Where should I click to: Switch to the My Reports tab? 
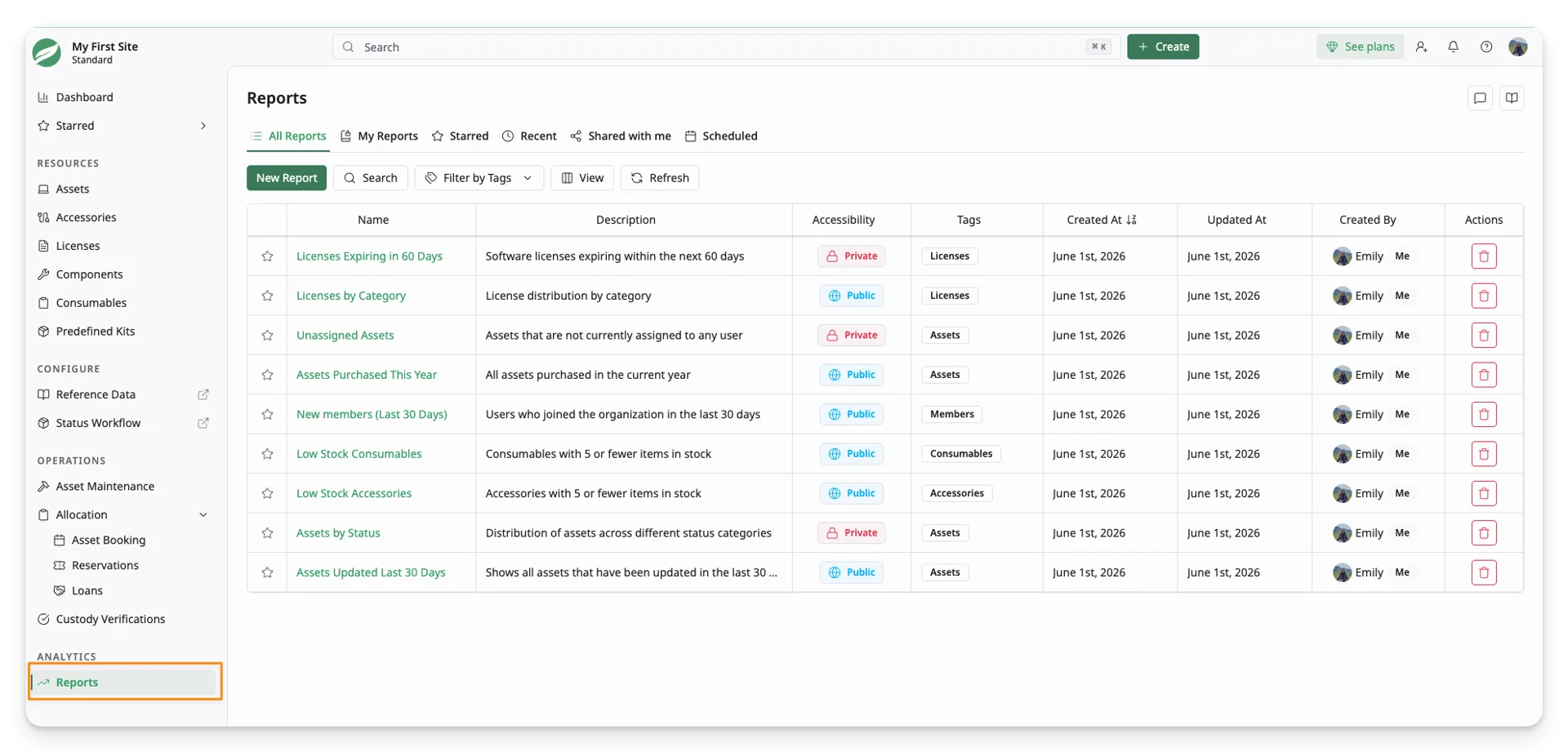point(379,136)
